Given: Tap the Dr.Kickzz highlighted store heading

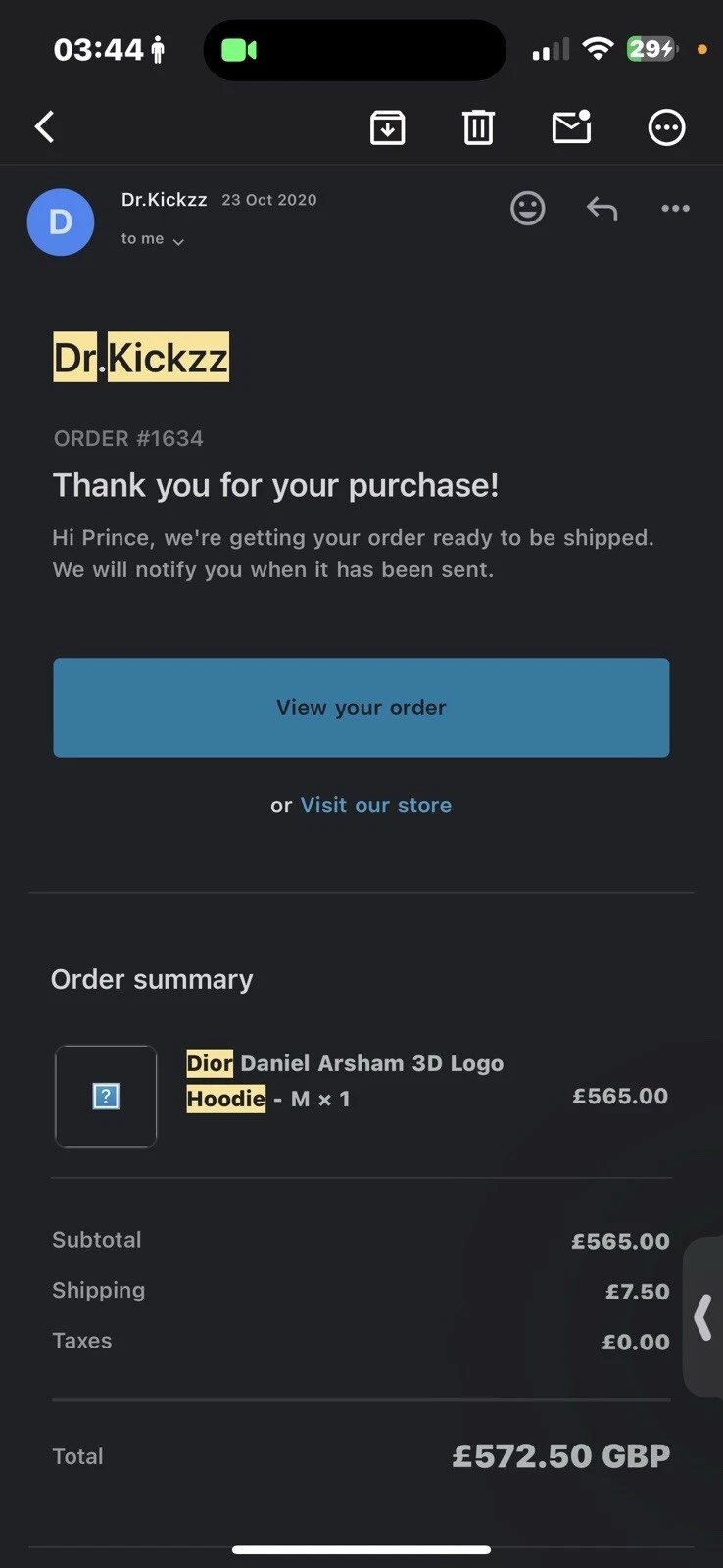Looking at the screenshot, I should pyautogui.click(x=141, y=357).
